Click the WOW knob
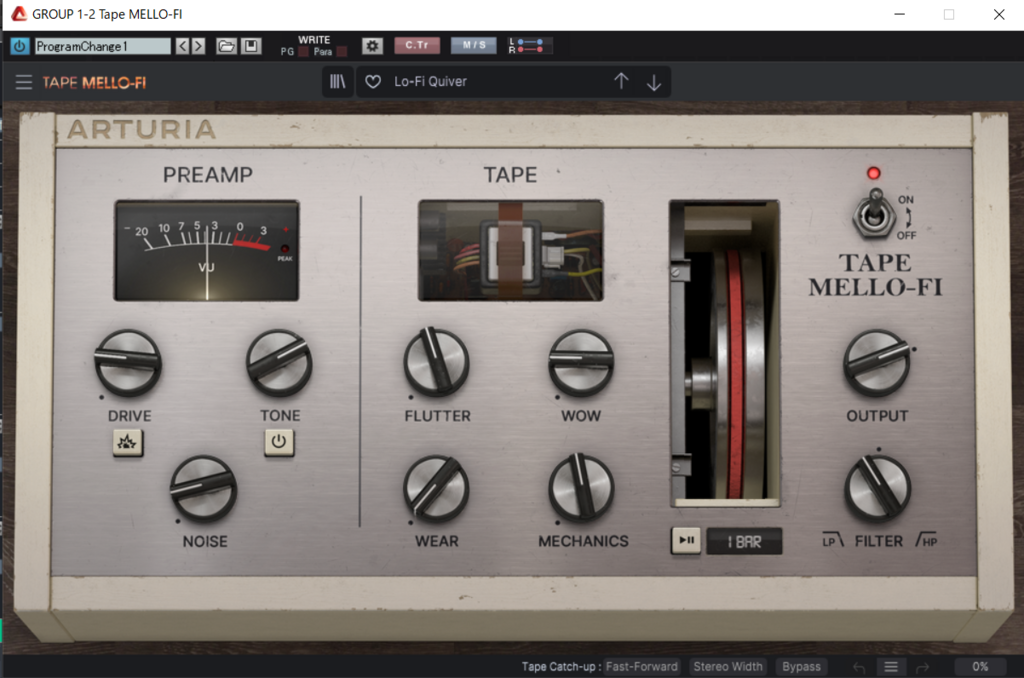 581,363
